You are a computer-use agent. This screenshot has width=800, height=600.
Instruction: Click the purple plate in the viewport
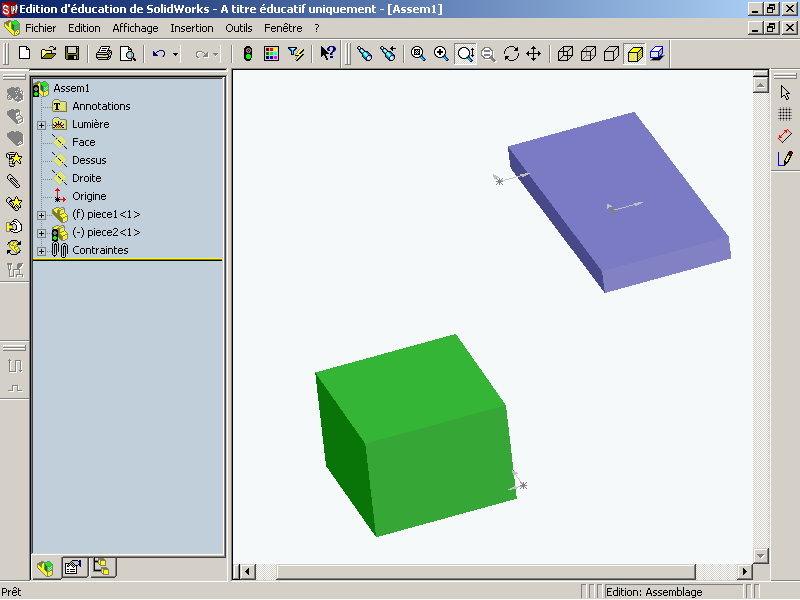coord(620,204)
